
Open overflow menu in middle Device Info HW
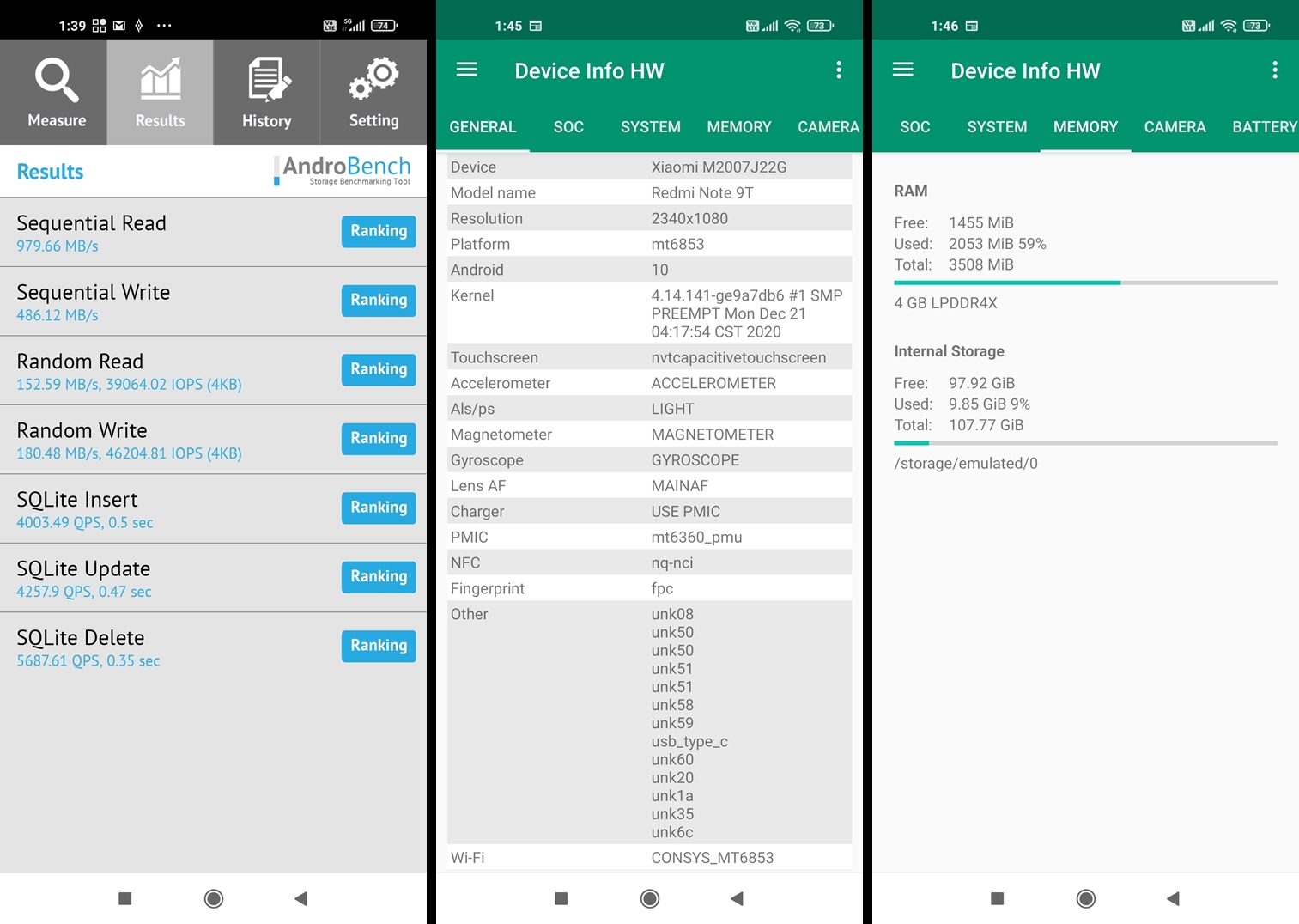(839, 70)
